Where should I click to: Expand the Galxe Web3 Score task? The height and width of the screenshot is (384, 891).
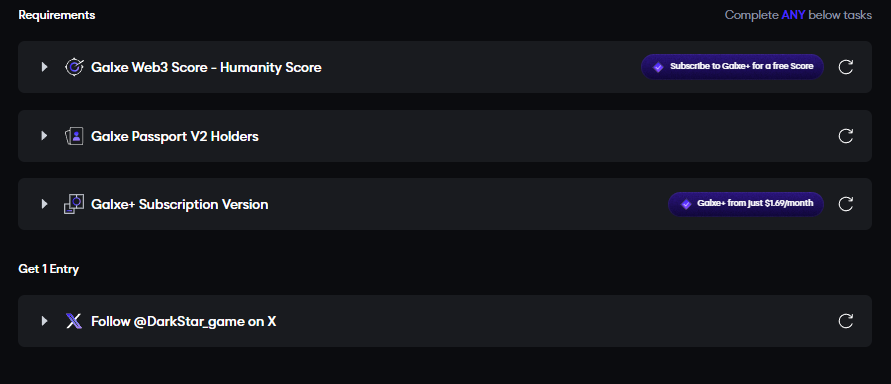(44, 67)
